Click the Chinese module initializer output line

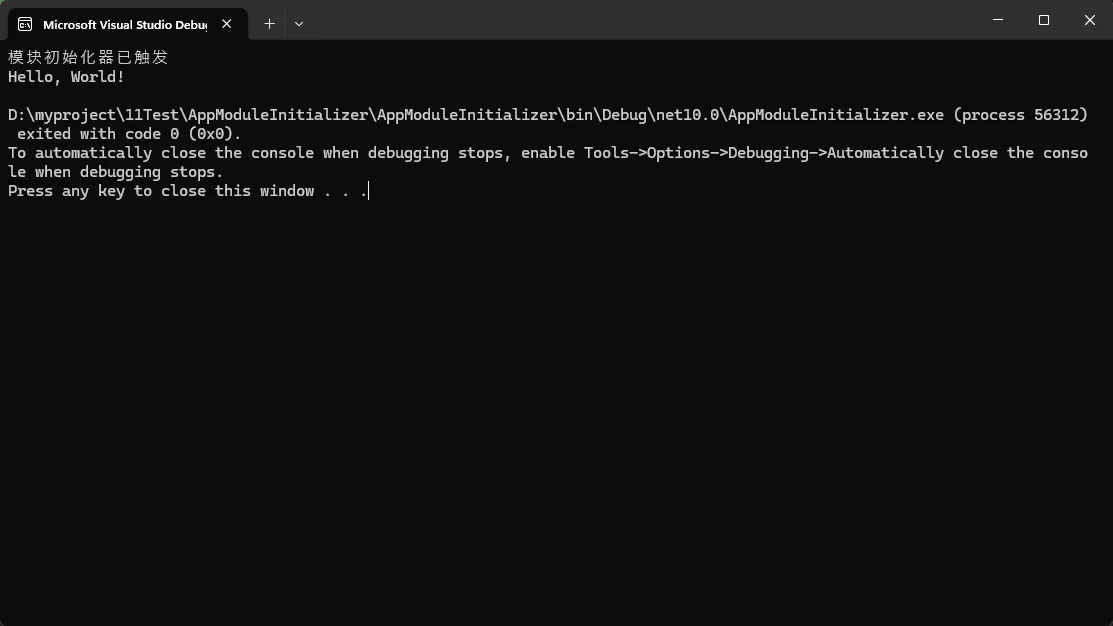click(x=88, y=57)
